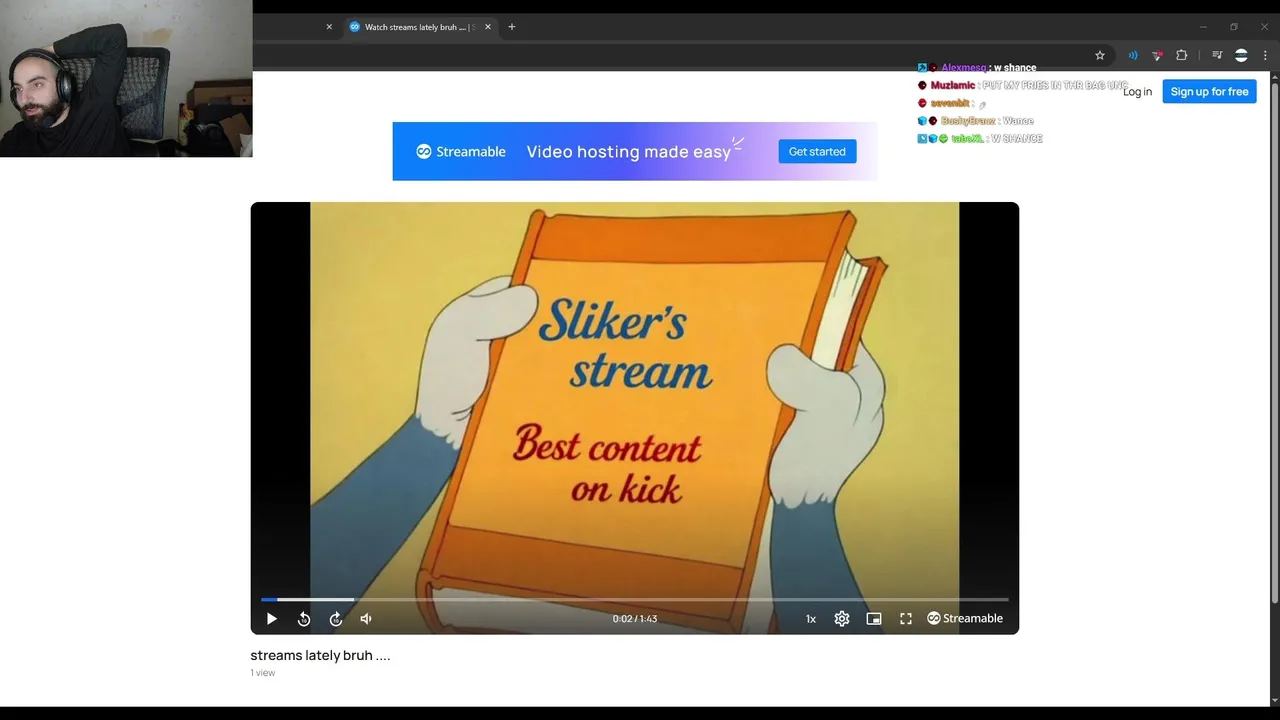The height and width of the screenshot is (720, 1280).
Task: Log in to Streamable
Action: [x=1137, y=92]
